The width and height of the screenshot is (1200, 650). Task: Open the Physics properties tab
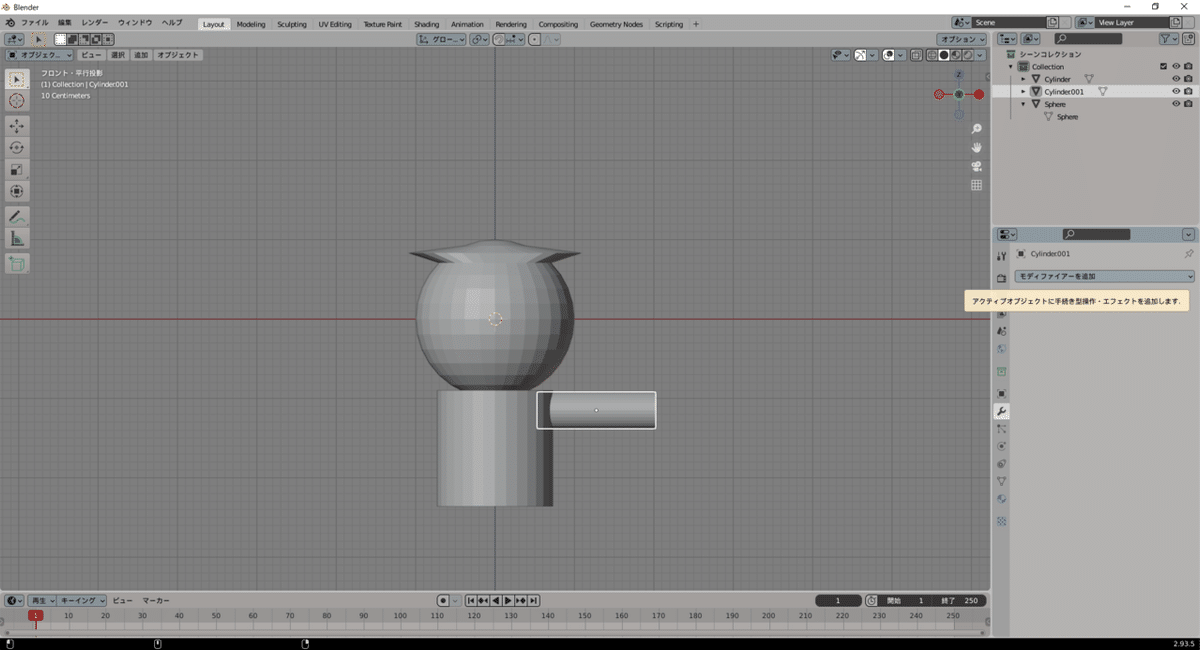(1001, 446)
